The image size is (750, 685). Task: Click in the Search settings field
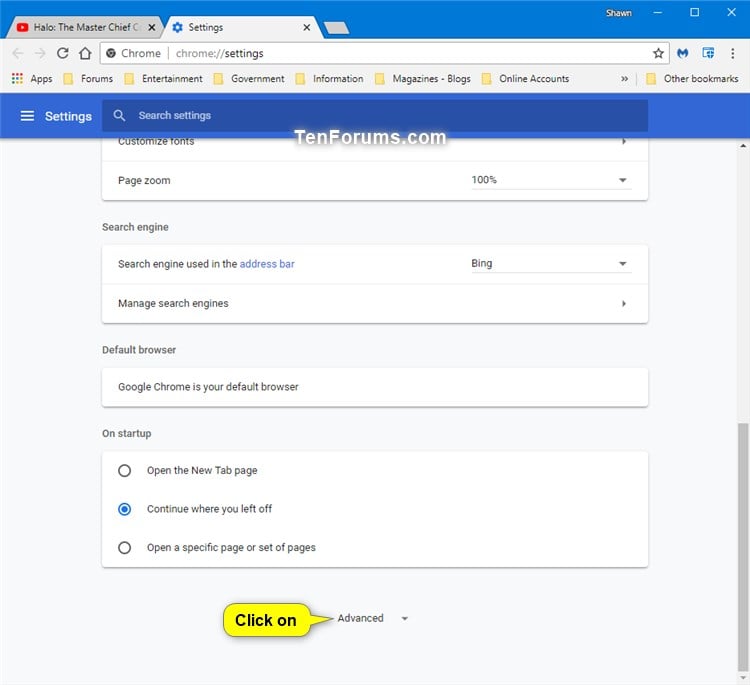coord(375,115)
